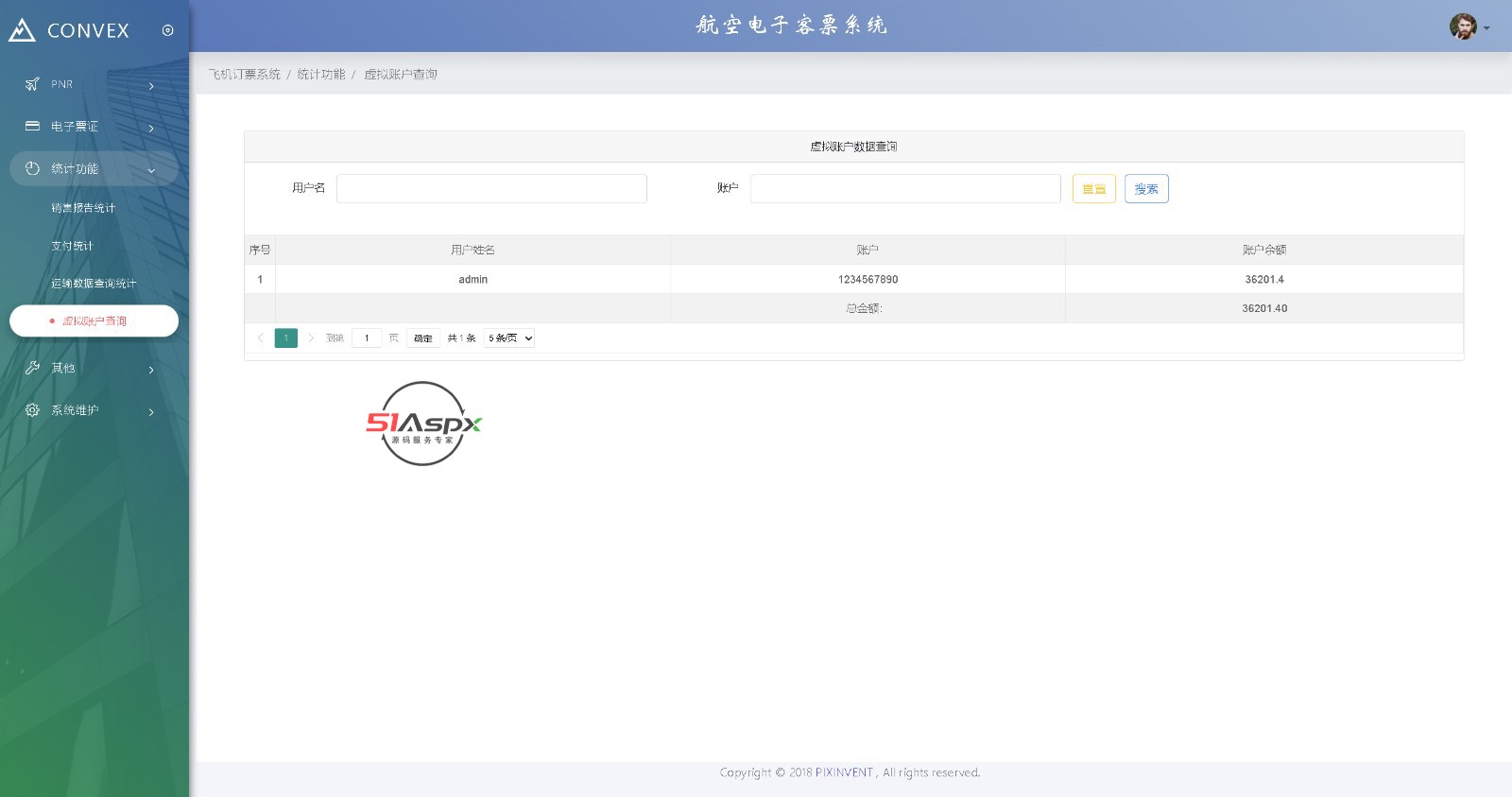Focus the jump-to-page number field
The image size is (1512, 797).
point(367,338)
